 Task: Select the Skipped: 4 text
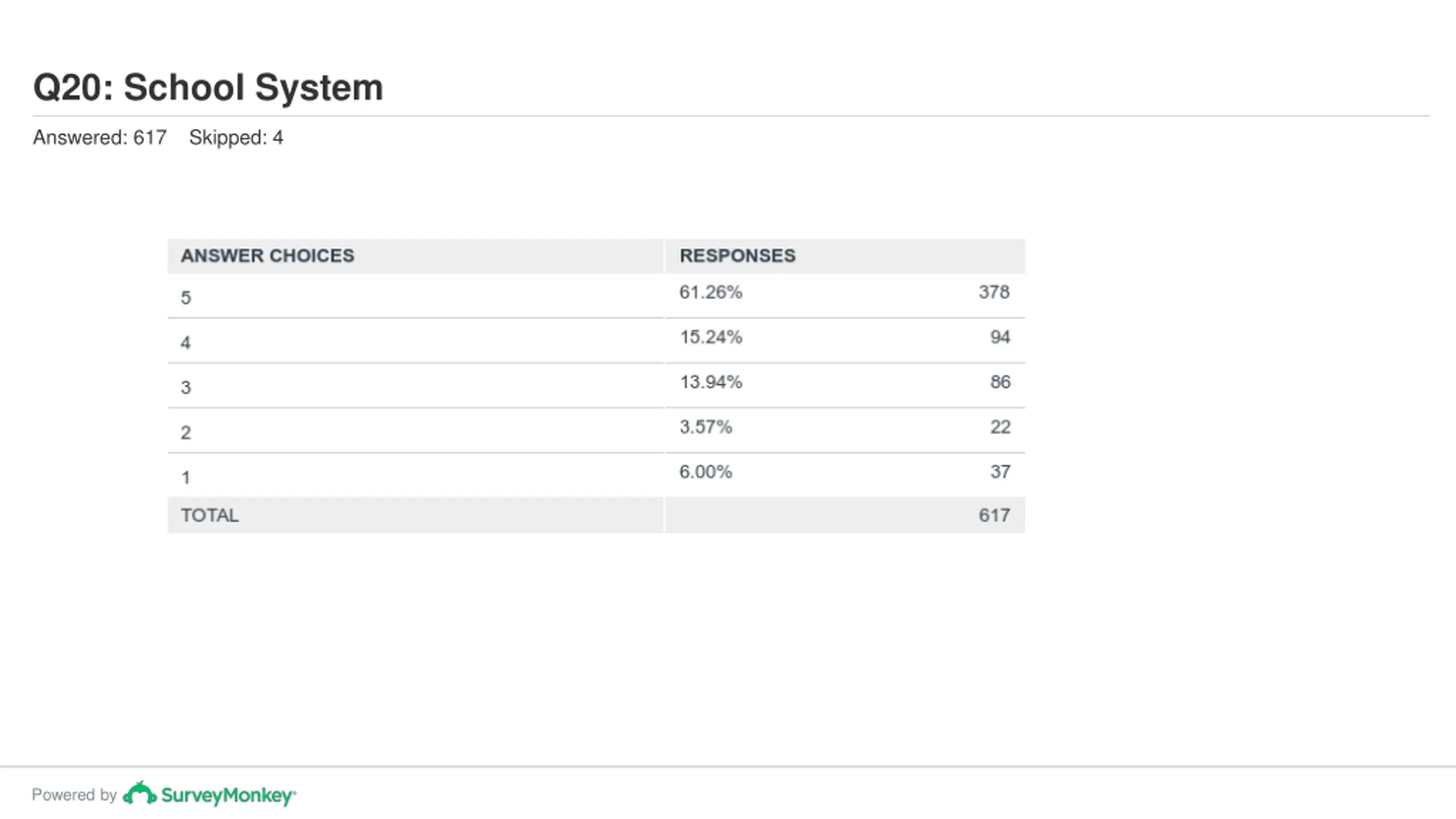[x=236, y=138]
